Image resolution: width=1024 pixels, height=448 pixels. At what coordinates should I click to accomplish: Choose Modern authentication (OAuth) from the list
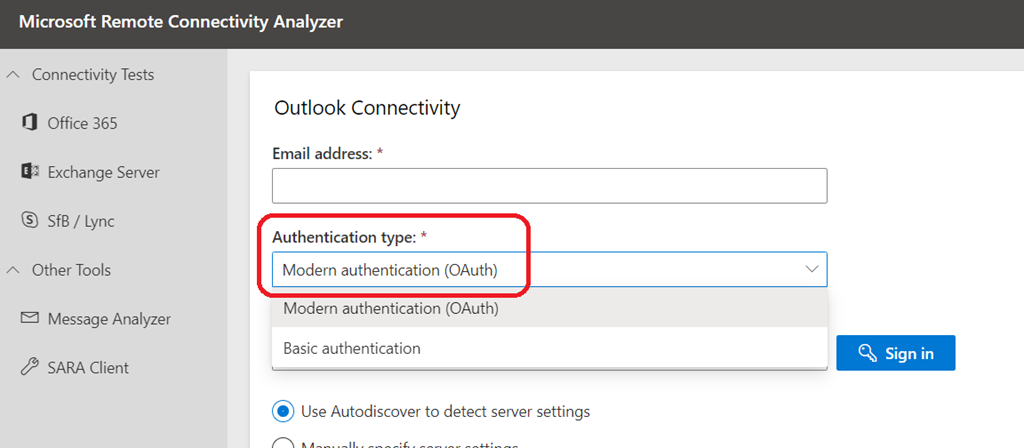[x=391, y=309]
